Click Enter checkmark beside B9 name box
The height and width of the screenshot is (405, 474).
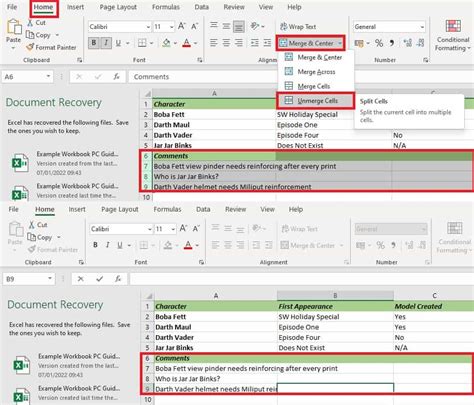(99, 279)
